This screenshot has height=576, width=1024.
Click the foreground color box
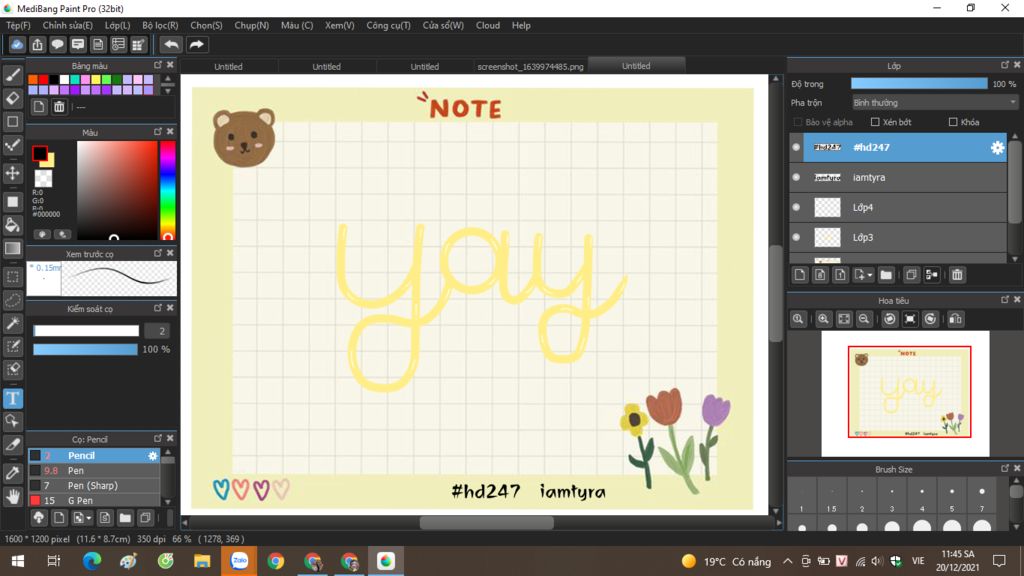point(40,153)
